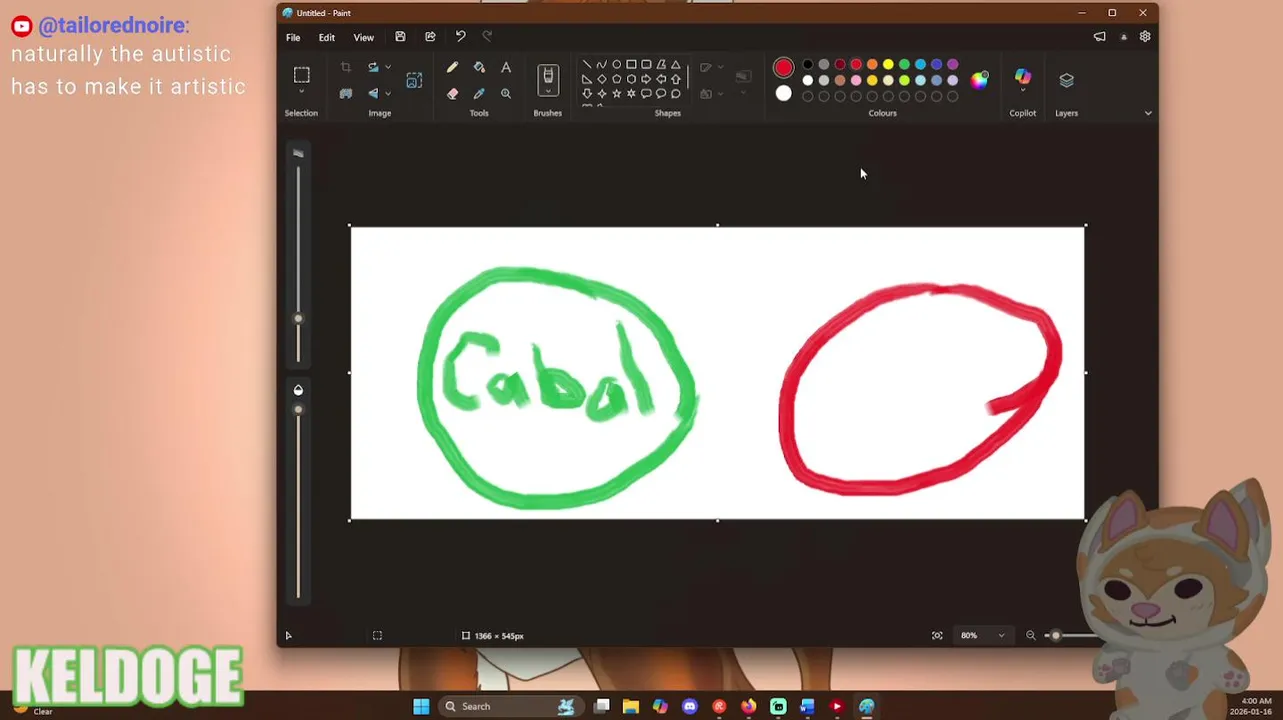Collapse the ribbon with chevron
Image resolution: width=1283 pixels, height=720 pixels.
coord(1148,113)
